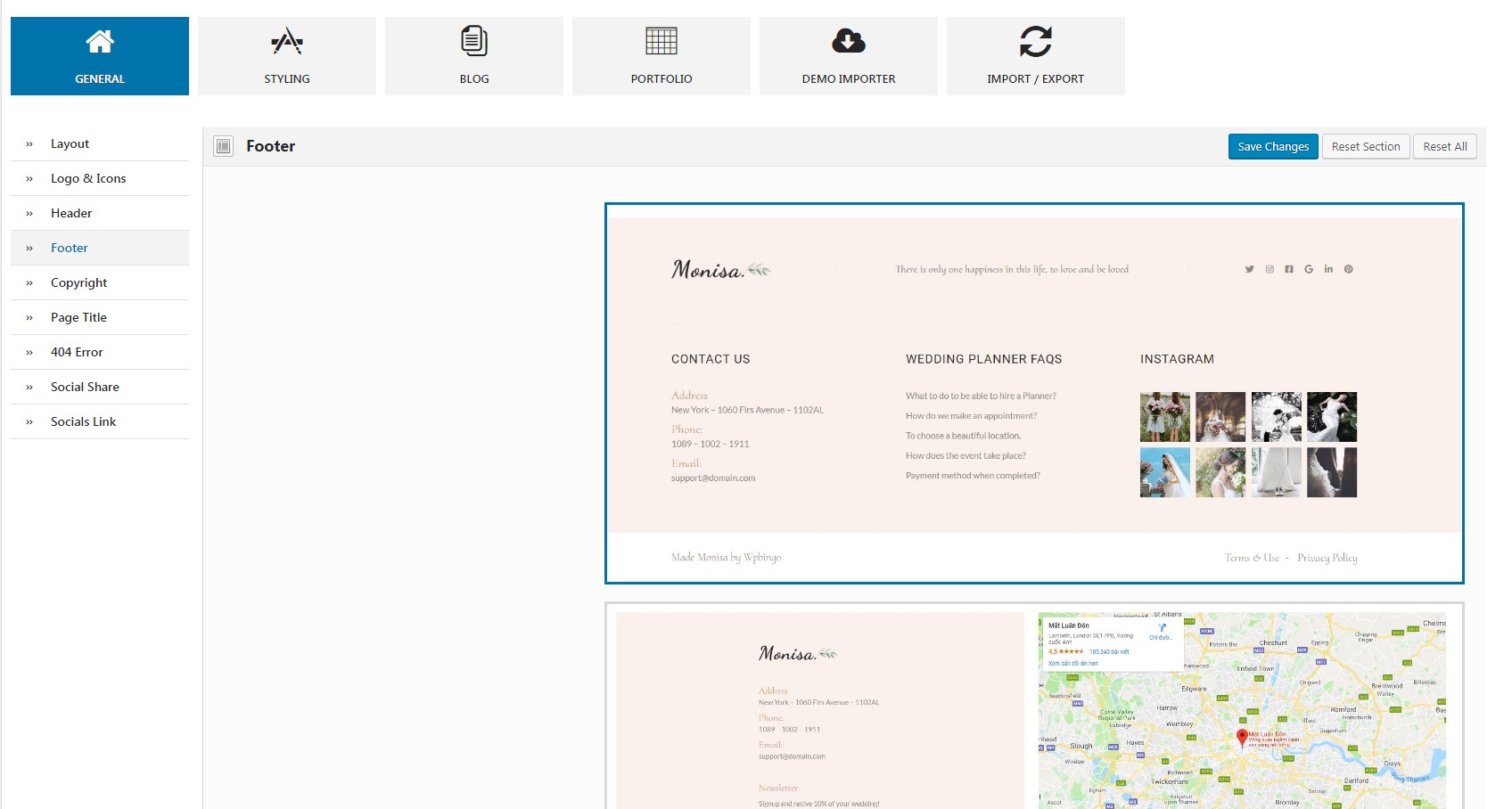1512x809 pixels.
Task: Open the General tab with the home icon
Action: point(100,56)
